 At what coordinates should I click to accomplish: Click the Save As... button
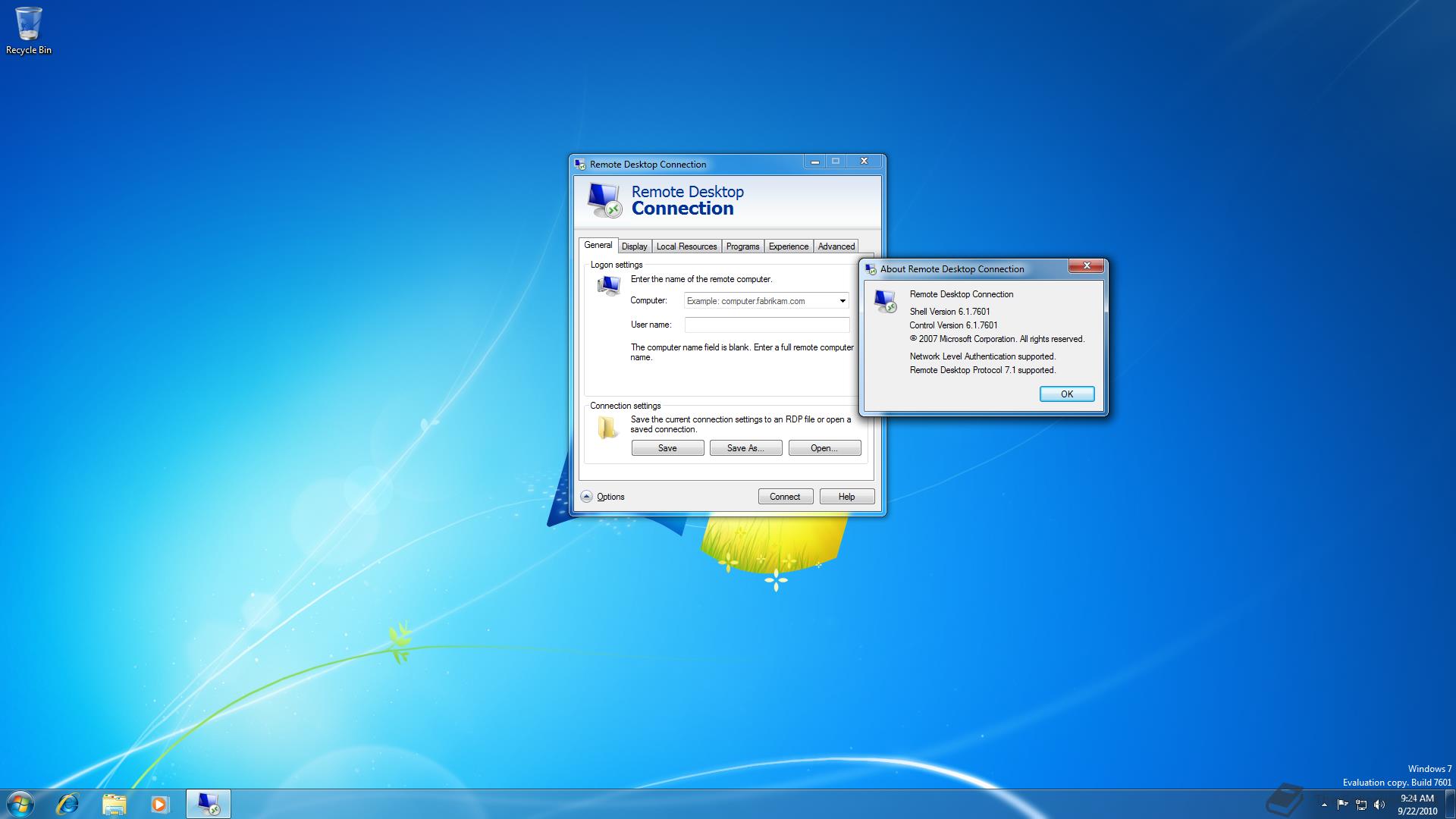745,448
